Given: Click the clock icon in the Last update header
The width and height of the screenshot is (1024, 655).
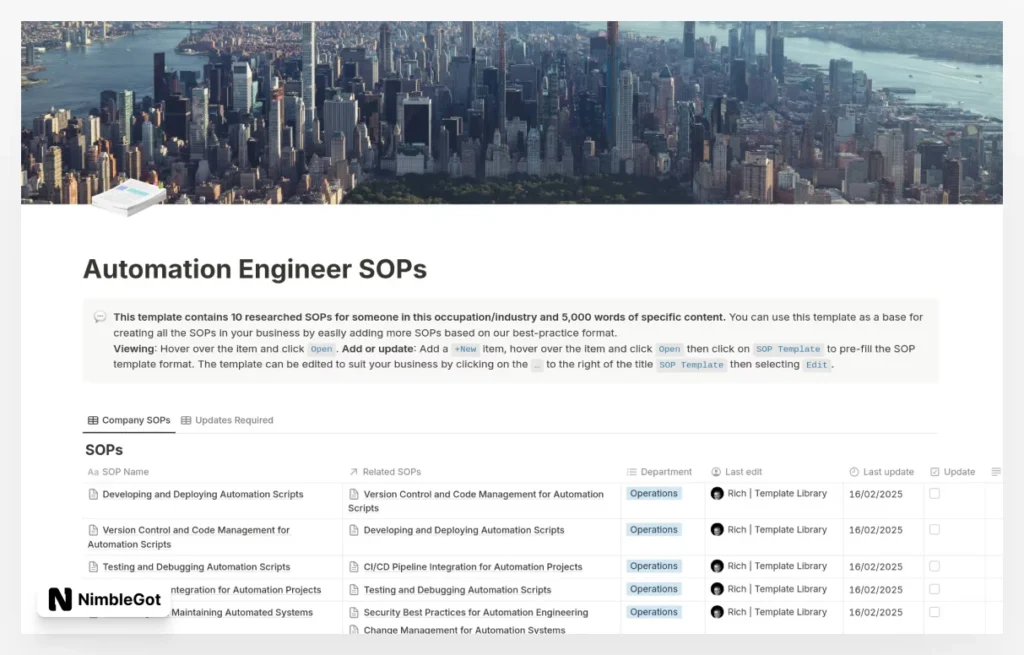Looking at the screenshot, I should (853, 471).
